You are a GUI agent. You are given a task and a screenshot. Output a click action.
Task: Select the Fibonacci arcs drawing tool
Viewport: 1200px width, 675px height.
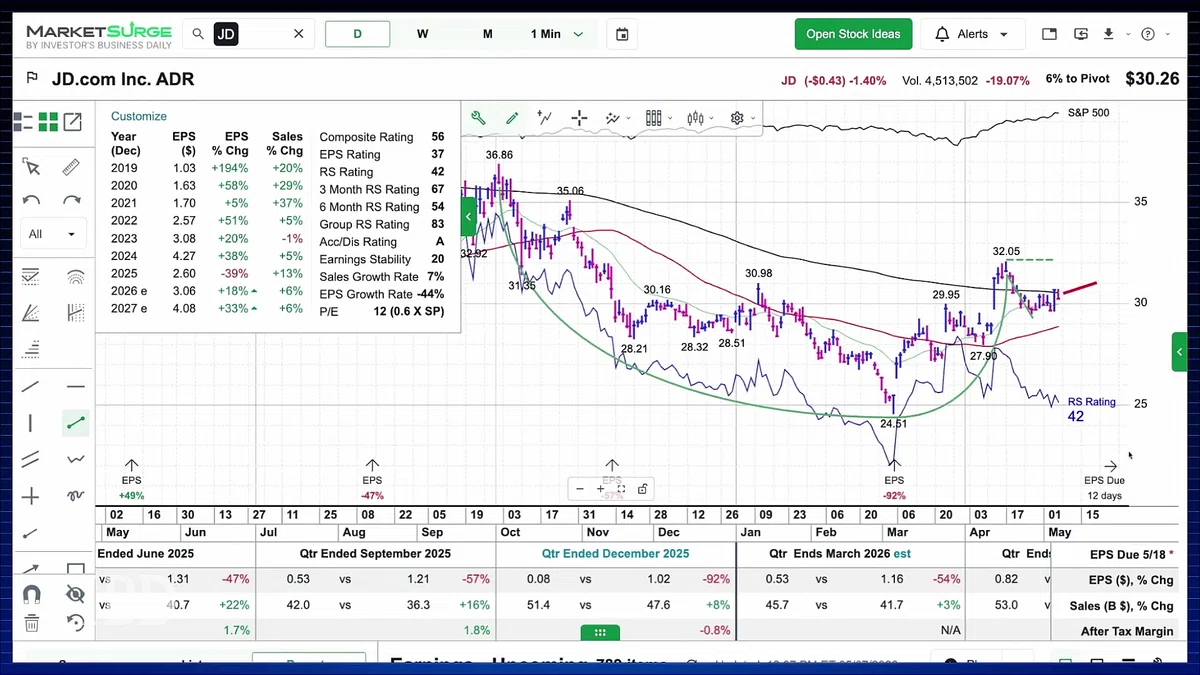pyautogui.click(x=75, y=277)
